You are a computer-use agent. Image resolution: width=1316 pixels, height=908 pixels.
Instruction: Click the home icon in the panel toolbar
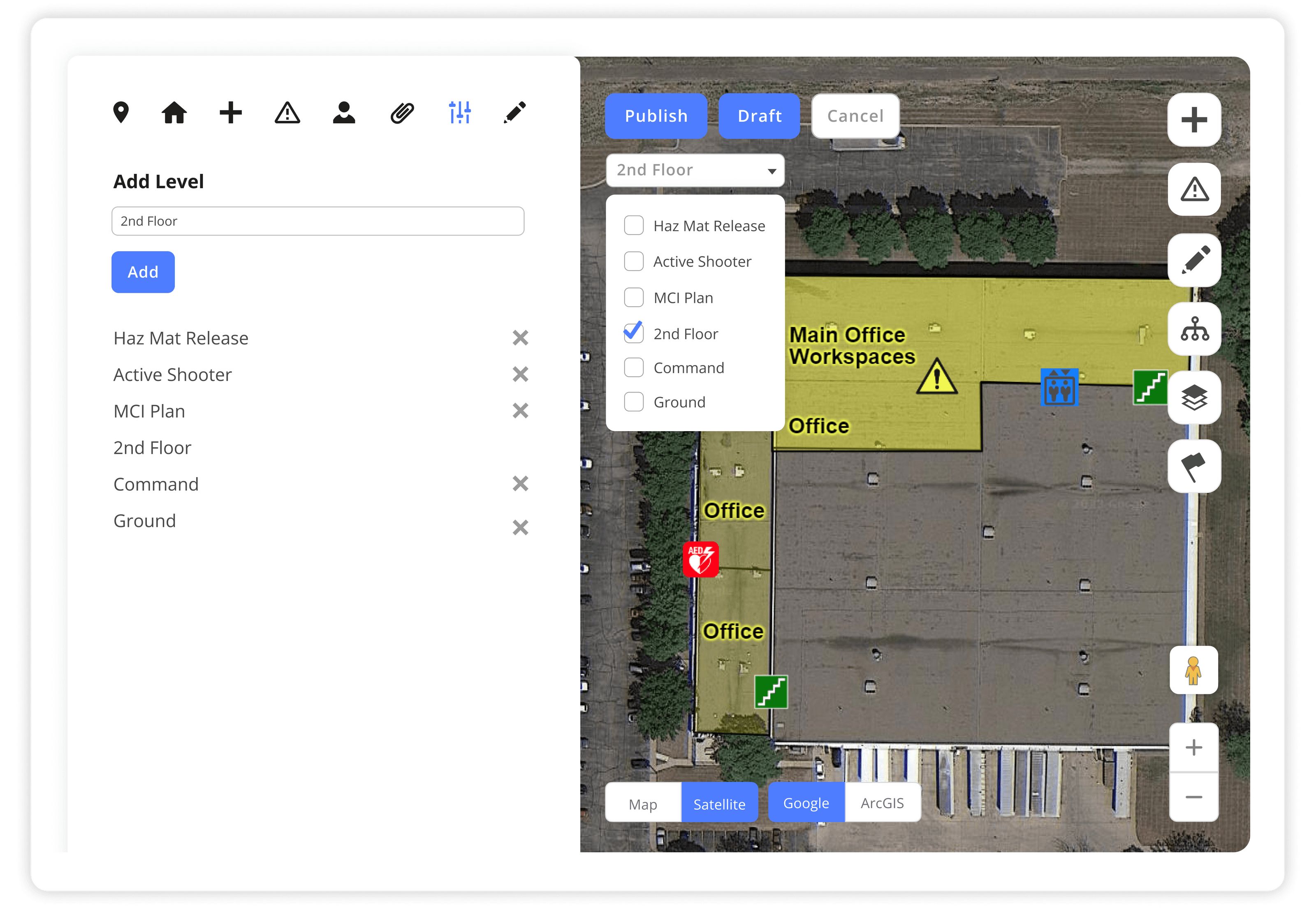click(x=174, y=113)
